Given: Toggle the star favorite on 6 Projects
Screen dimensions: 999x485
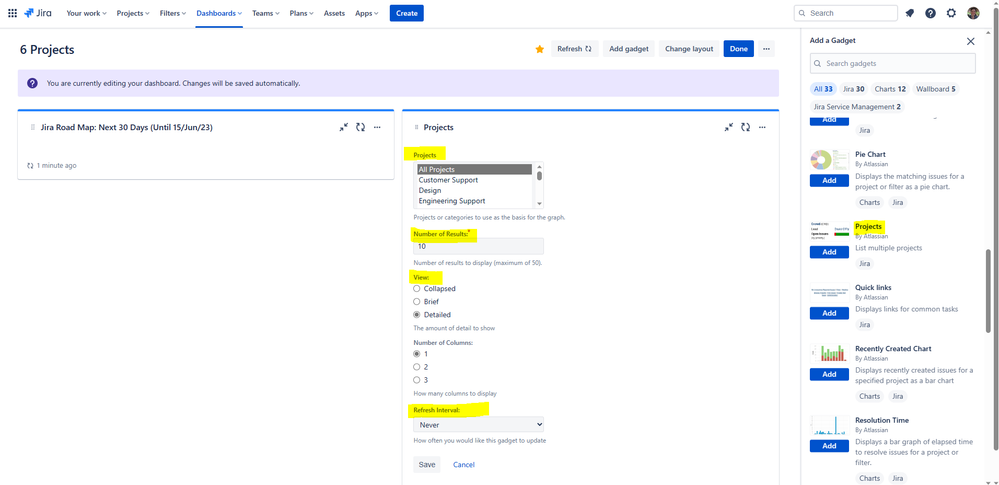Looking at the screenshot, I should (x=540, y=49).
